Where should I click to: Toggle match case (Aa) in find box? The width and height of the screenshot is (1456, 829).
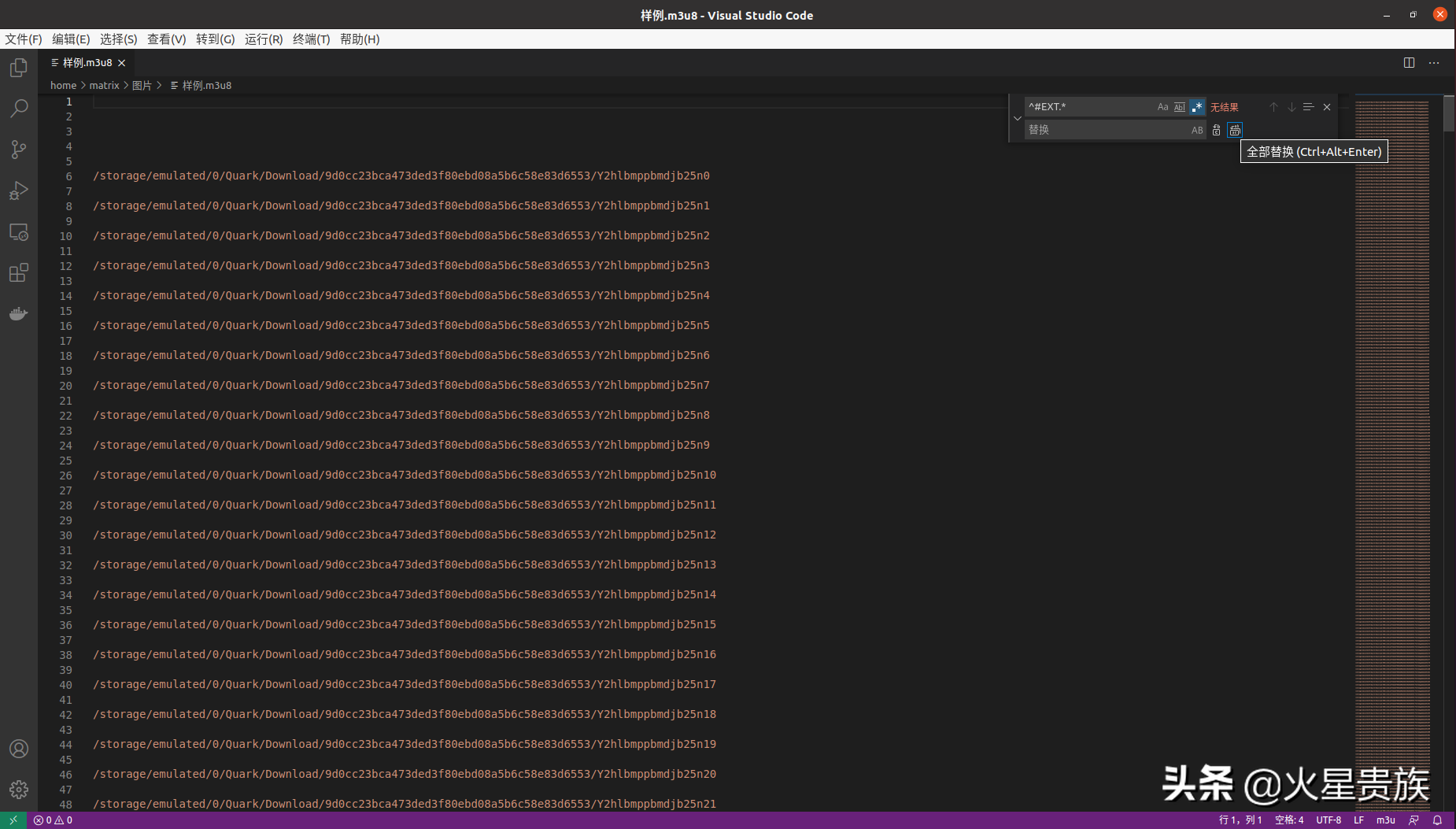tap(1162, 107)
